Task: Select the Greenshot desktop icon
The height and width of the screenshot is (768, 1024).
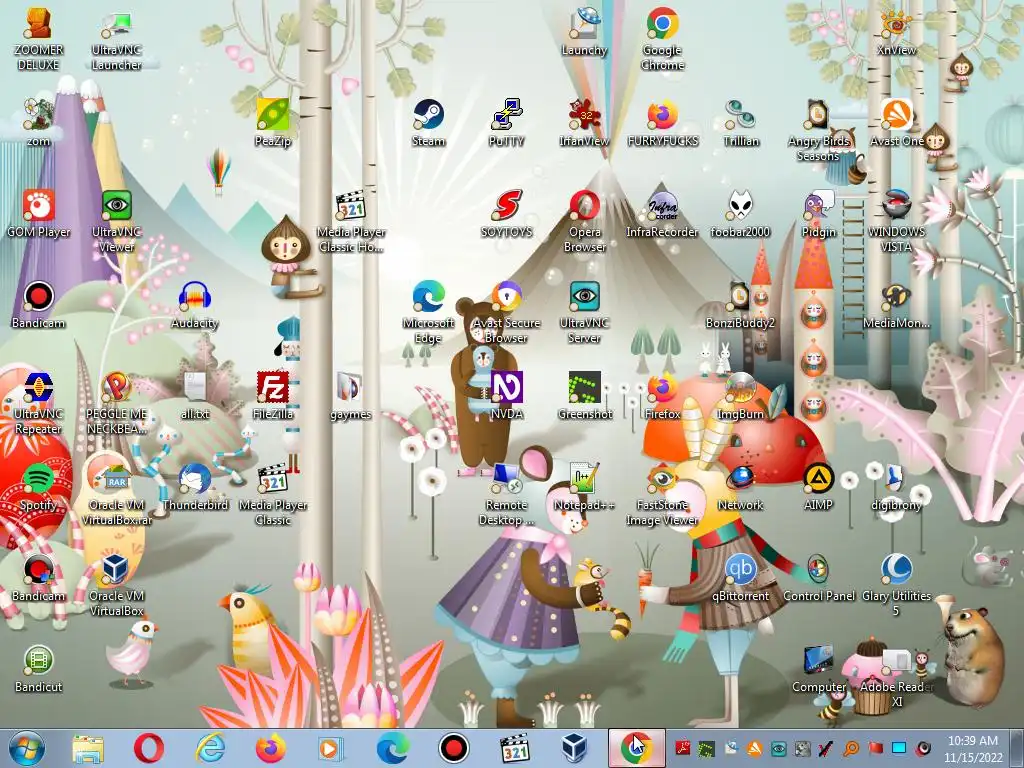Action: [x=584, y=396]
